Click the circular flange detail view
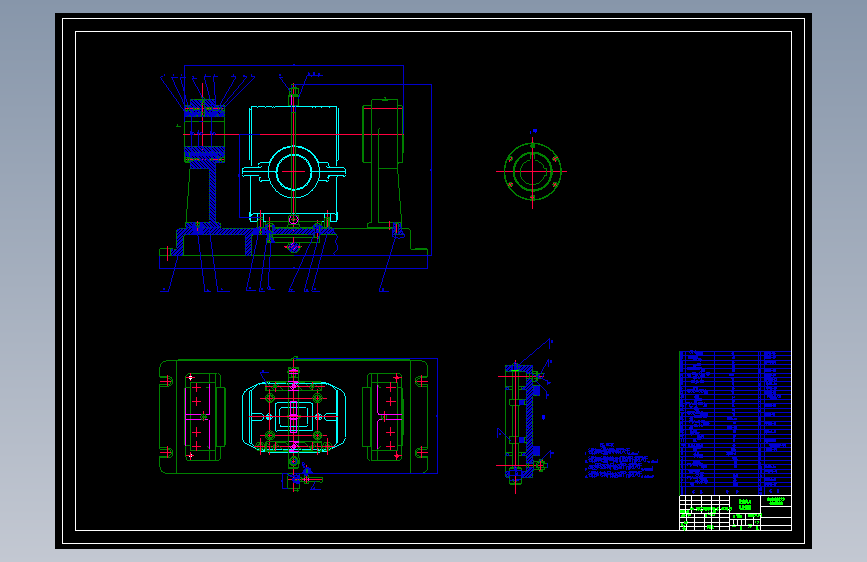 pos(532,171)
